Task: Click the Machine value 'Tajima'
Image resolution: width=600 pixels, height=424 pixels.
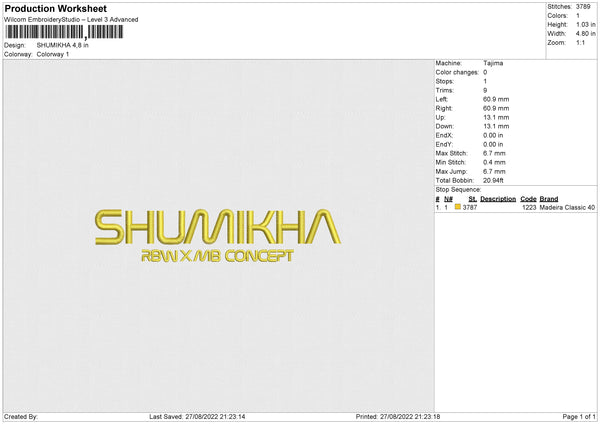Action: pyautogui.click(x=493, y=63)
